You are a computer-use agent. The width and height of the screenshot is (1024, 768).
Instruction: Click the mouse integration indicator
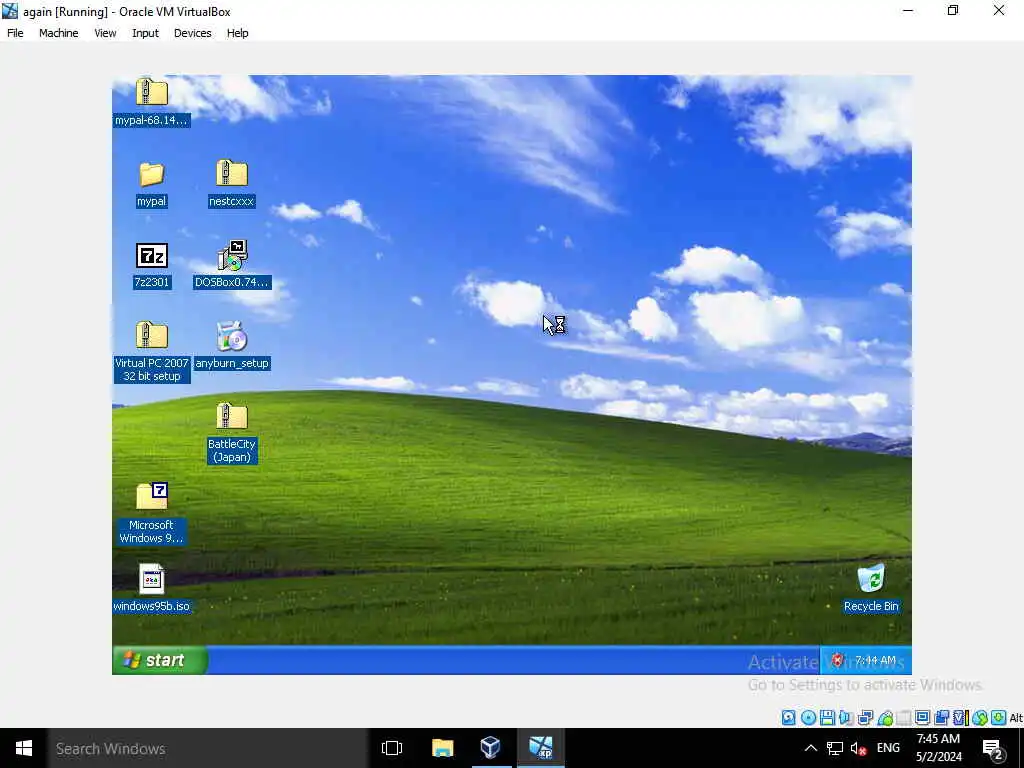point(980,718)
